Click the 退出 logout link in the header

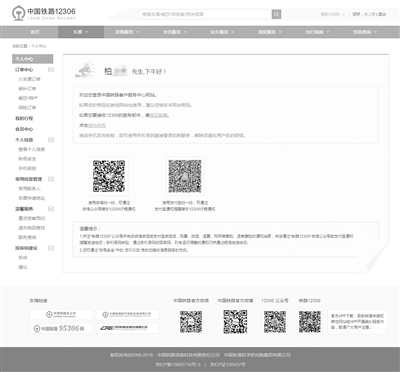point(382,14)
